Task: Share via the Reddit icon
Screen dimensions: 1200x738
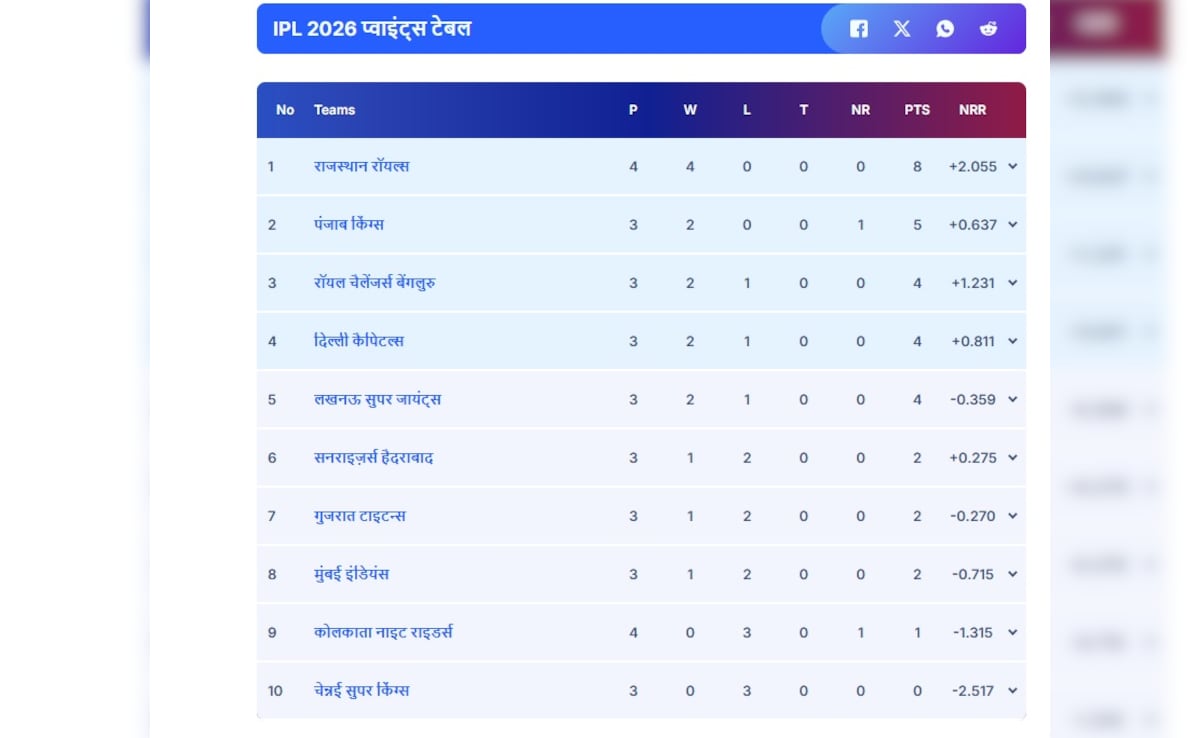Action: click(988, 29)
